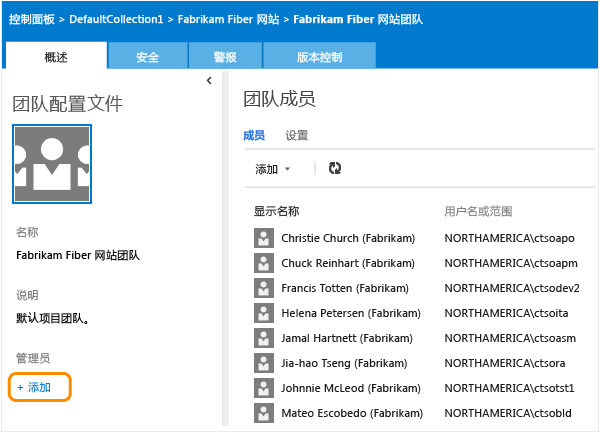Select member Jamal Hartnett (Fabrikam)
Viewport: 600px width, 433px height.
pos(347,338)
